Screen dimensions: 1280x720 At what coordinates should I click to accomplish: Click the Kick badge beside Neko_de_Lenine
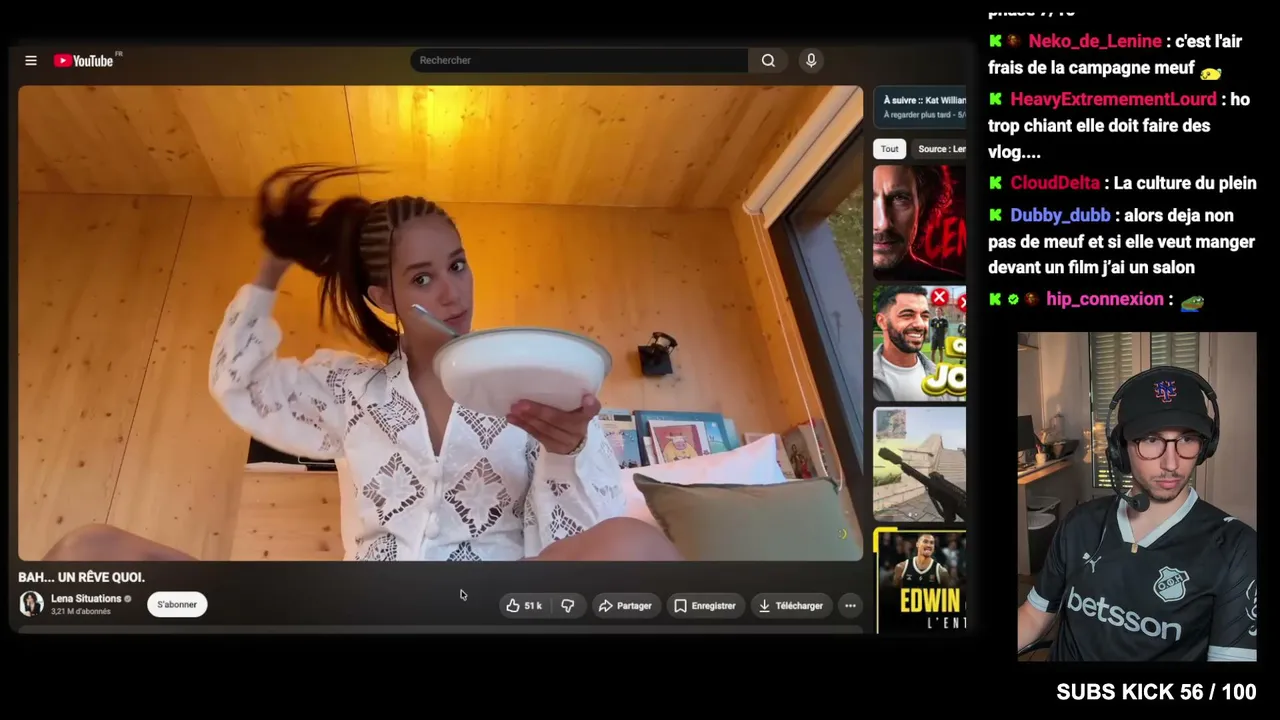995,41
